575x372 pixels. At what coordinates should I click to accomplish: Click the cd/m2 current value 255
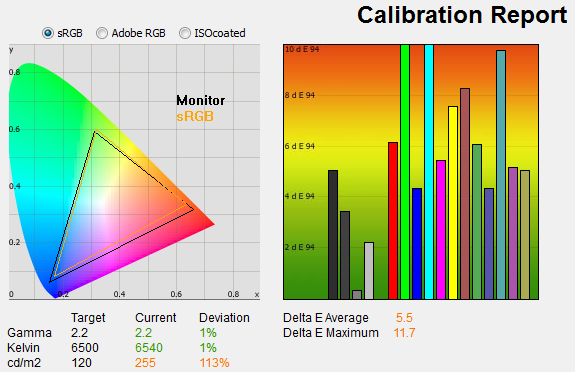point(145,363)
